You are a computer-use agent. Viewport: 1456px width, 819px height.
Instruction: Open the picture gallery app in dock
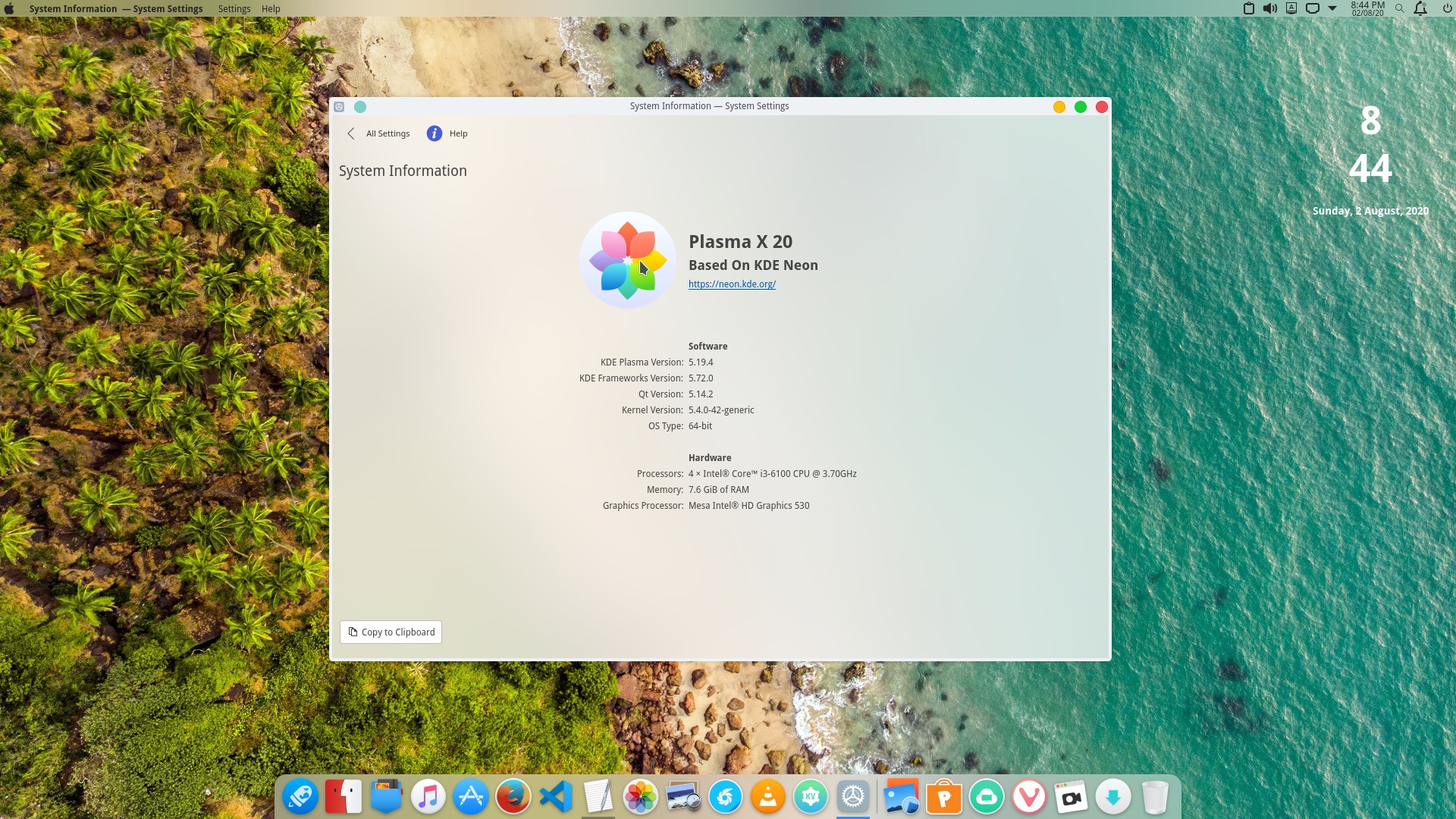[x=902, y=797]
